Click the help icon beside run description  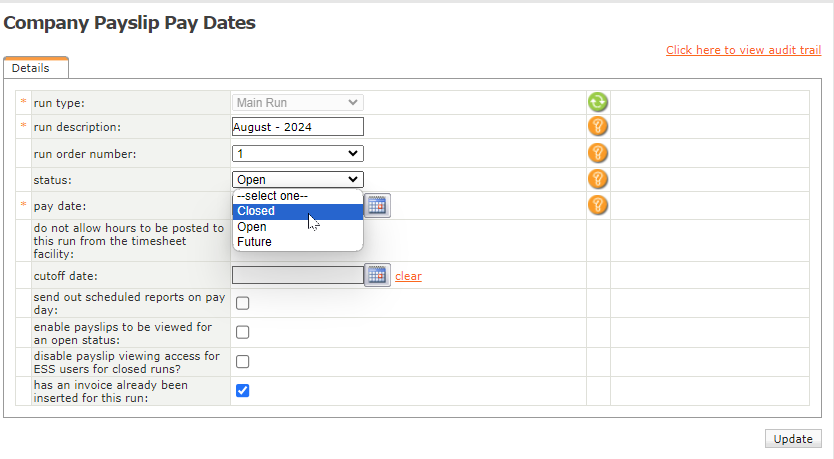coord(597,127)
